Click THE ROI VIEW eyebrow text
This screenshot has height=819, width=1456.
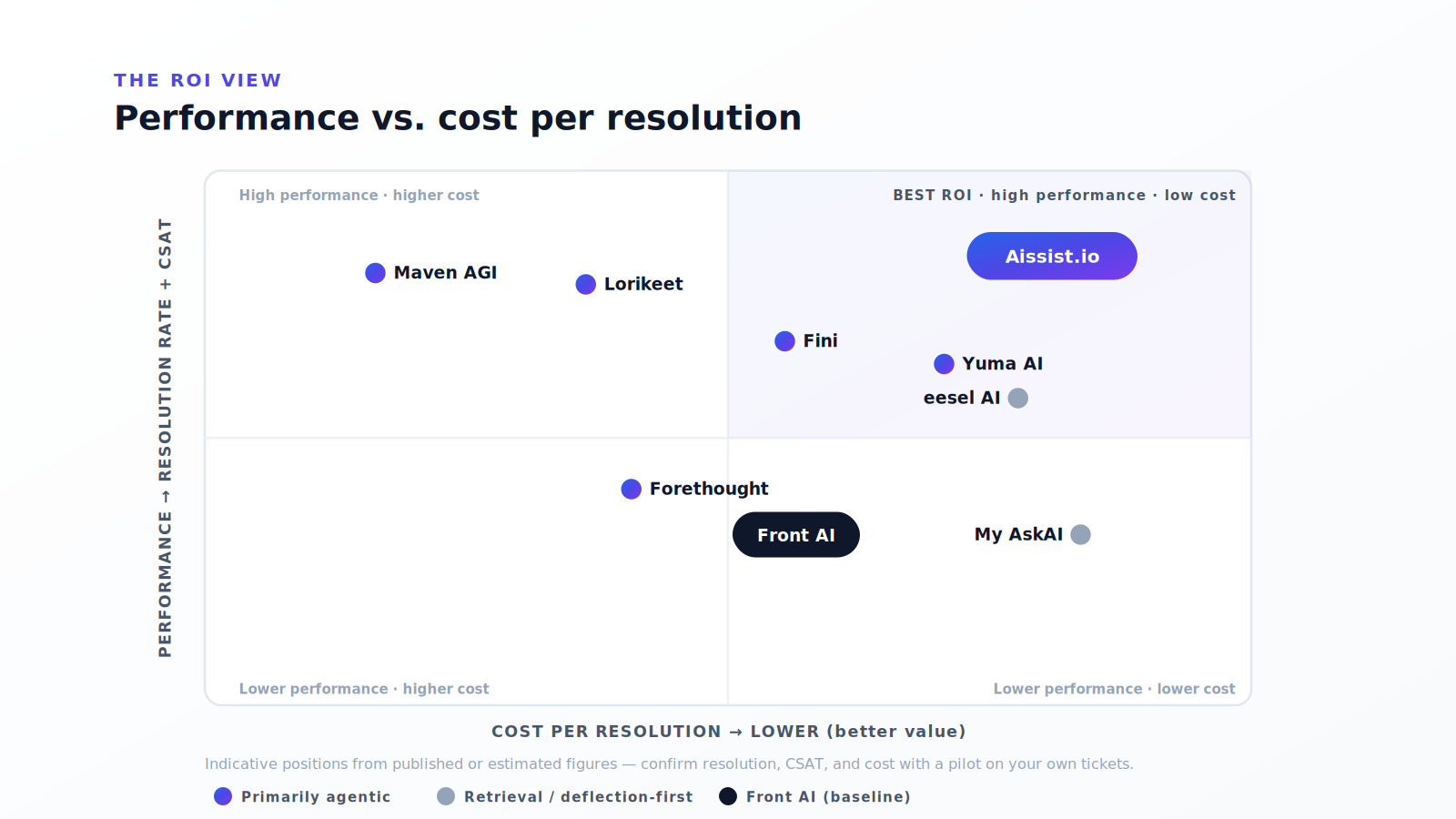pos(197,80)
